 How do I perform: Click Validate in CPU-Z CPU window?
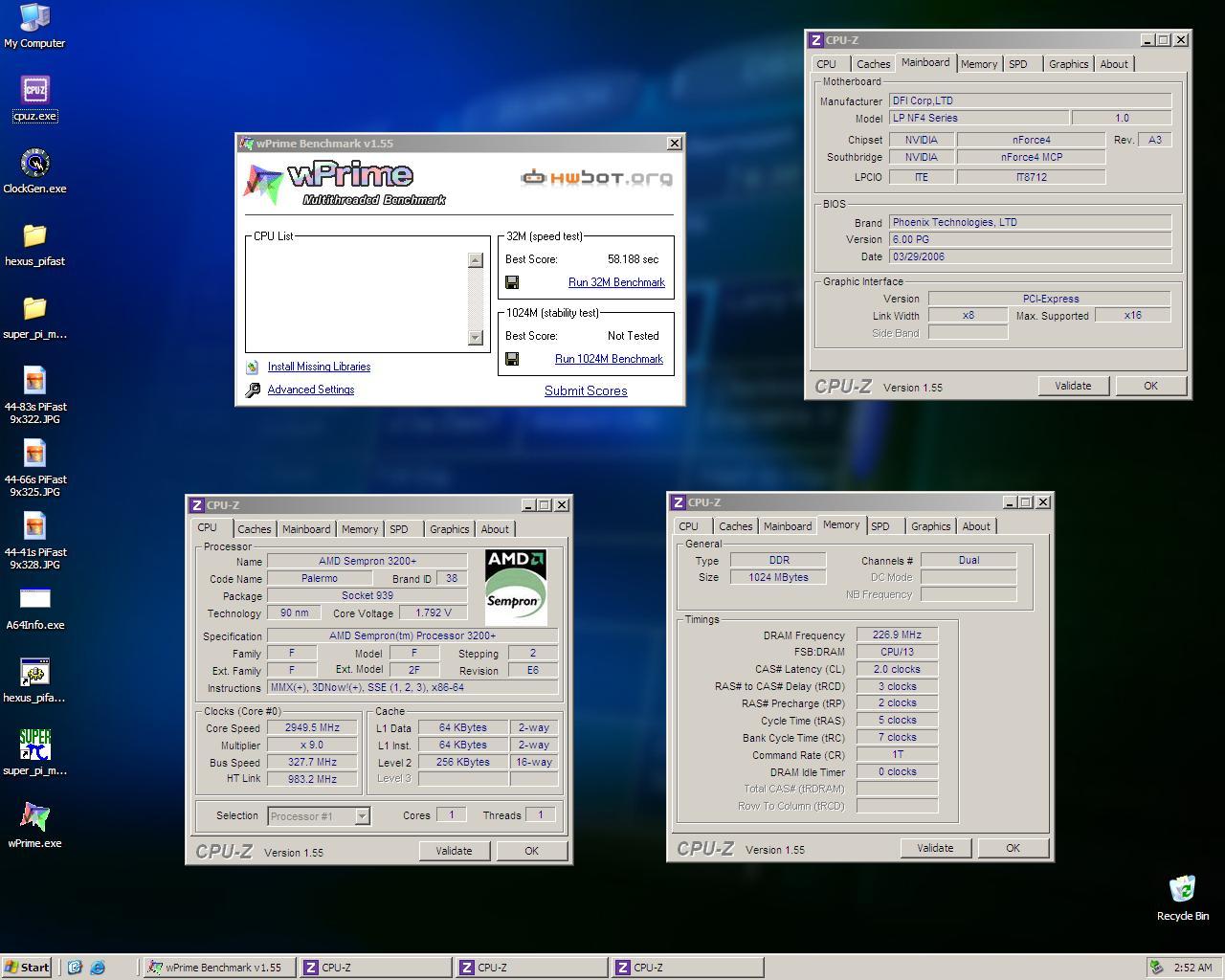point(454,851)
